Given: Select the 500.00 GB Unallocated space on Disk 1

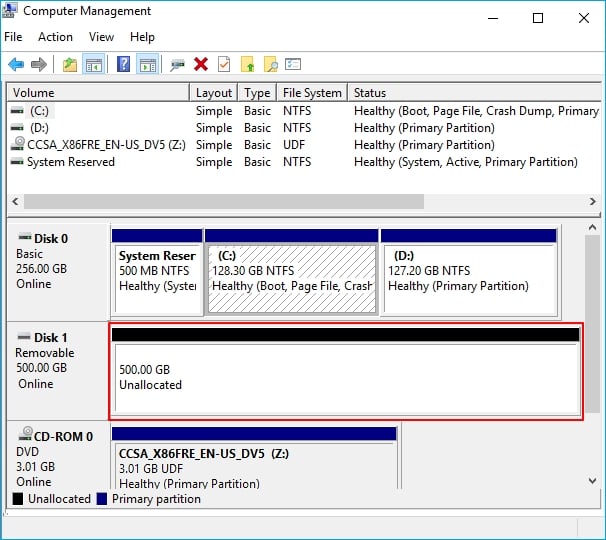Looking at the screenshot, I should tap(345, 377).
